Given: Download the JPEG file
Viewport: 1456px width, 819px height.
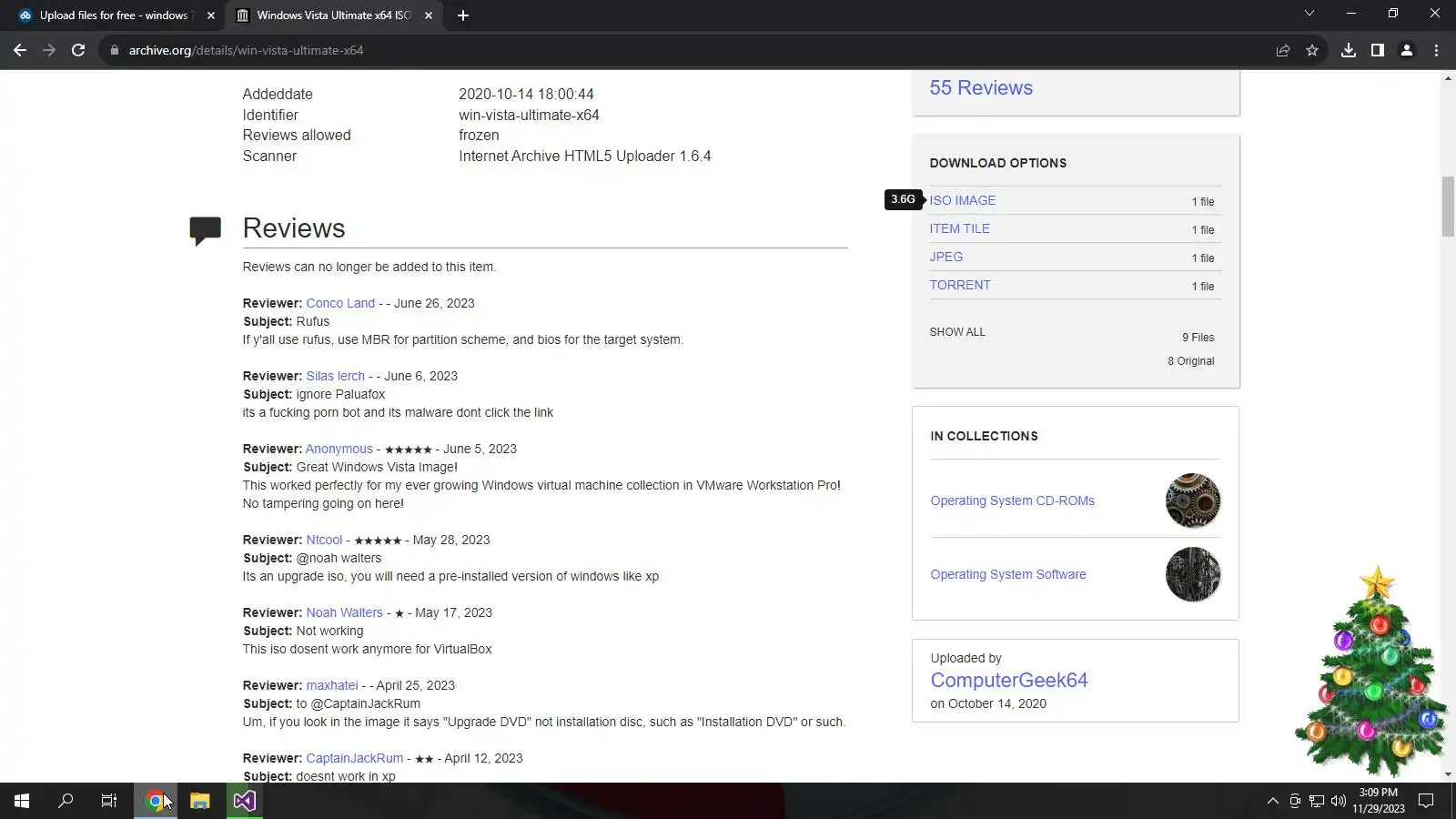Looking at the screenshot, I should coord(946,257).
